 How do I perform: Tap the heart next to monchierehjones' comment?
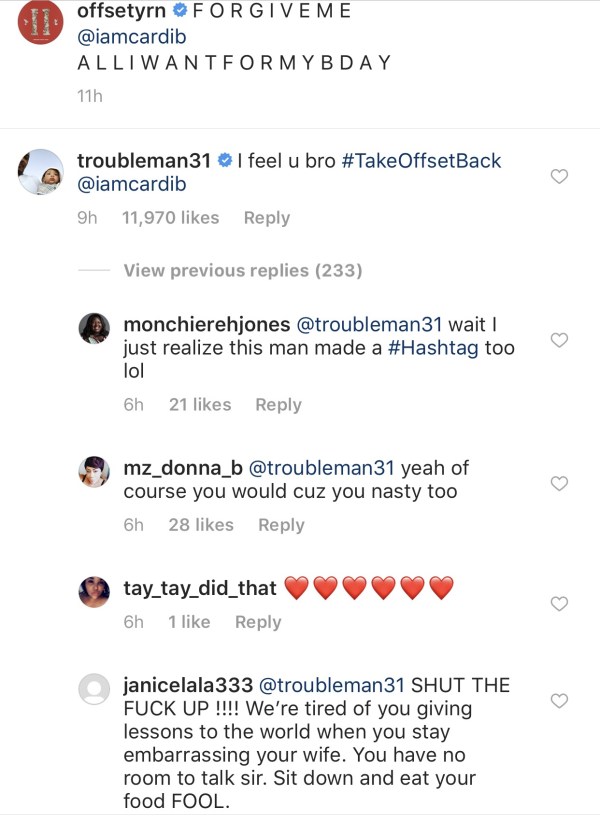tap(560, 341)
